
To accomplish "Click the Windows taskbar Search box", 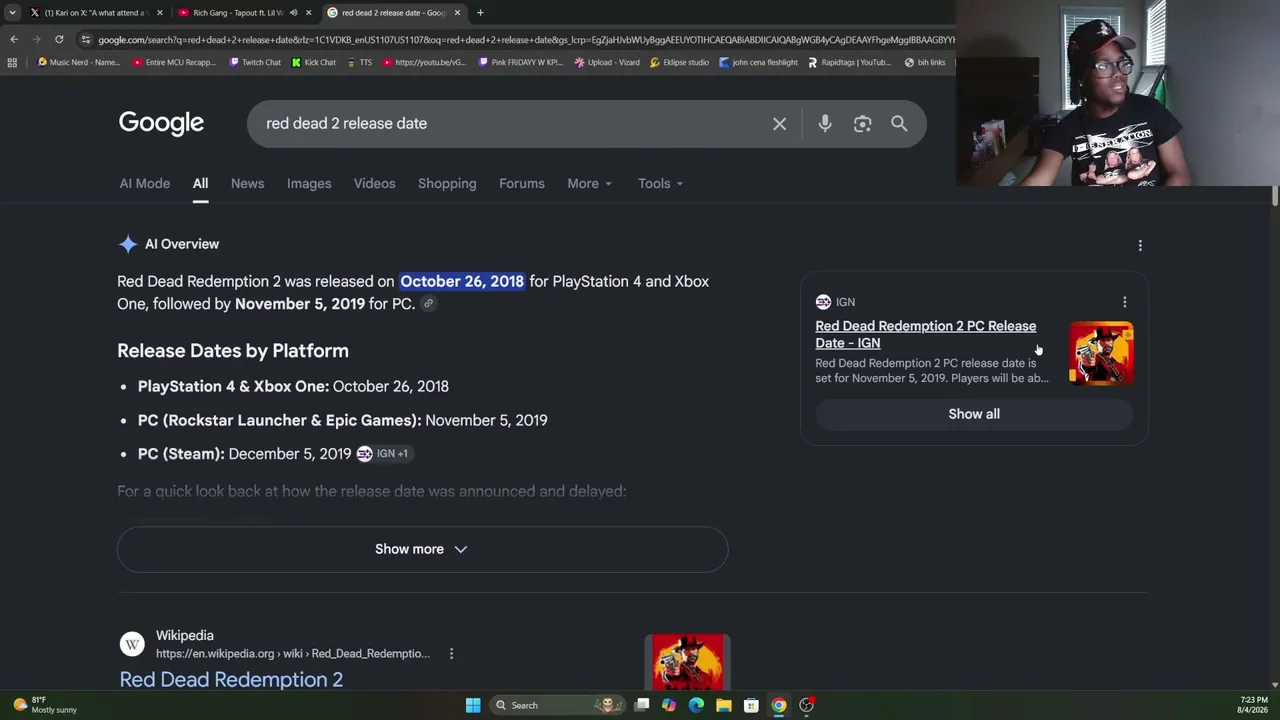I will [556, 705].
